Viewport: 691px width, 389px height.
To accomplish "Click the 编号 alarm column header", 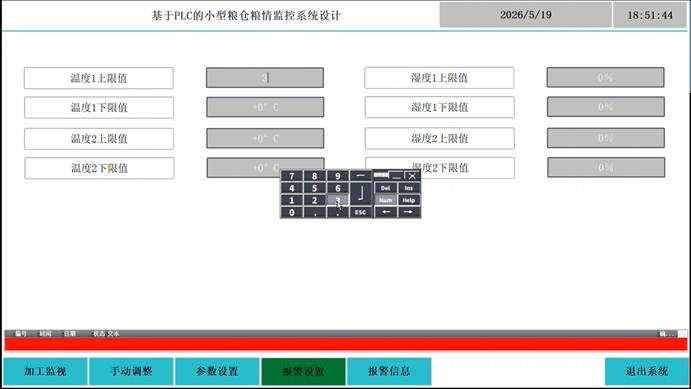I will [x=21, y=334].
